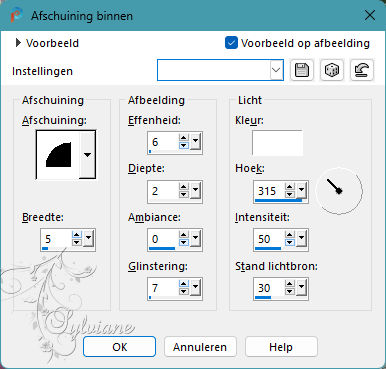Open the Hoek slider dropdown arrow
Screen dimensions: 386x369
301,190
